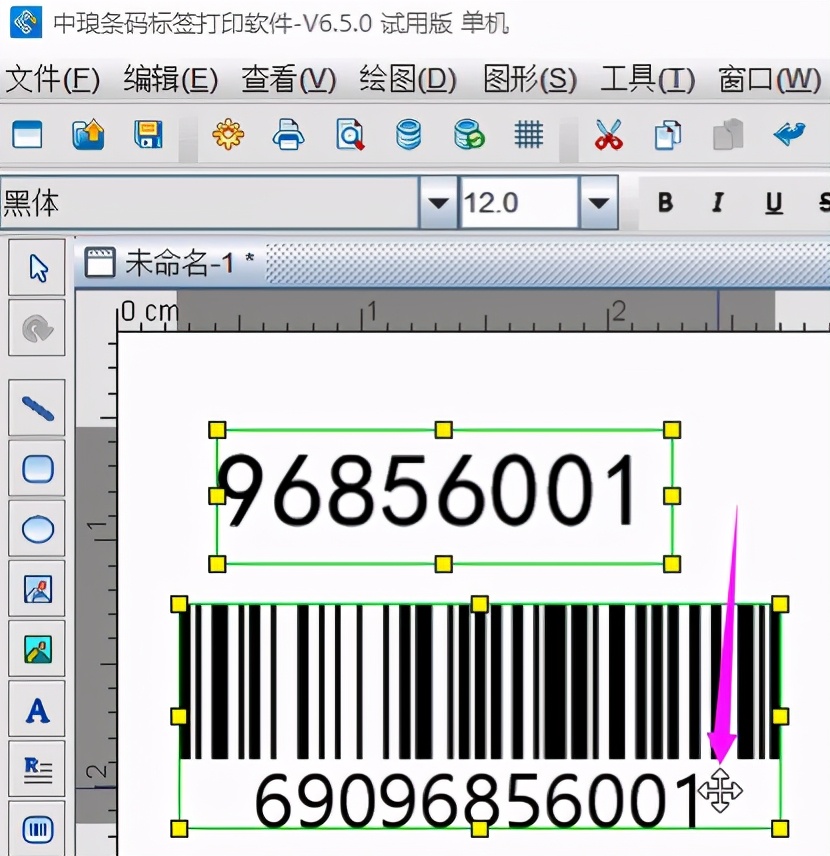Select the text tool letter A
This screenshot has height=856, width=830.
coord(37,710)
